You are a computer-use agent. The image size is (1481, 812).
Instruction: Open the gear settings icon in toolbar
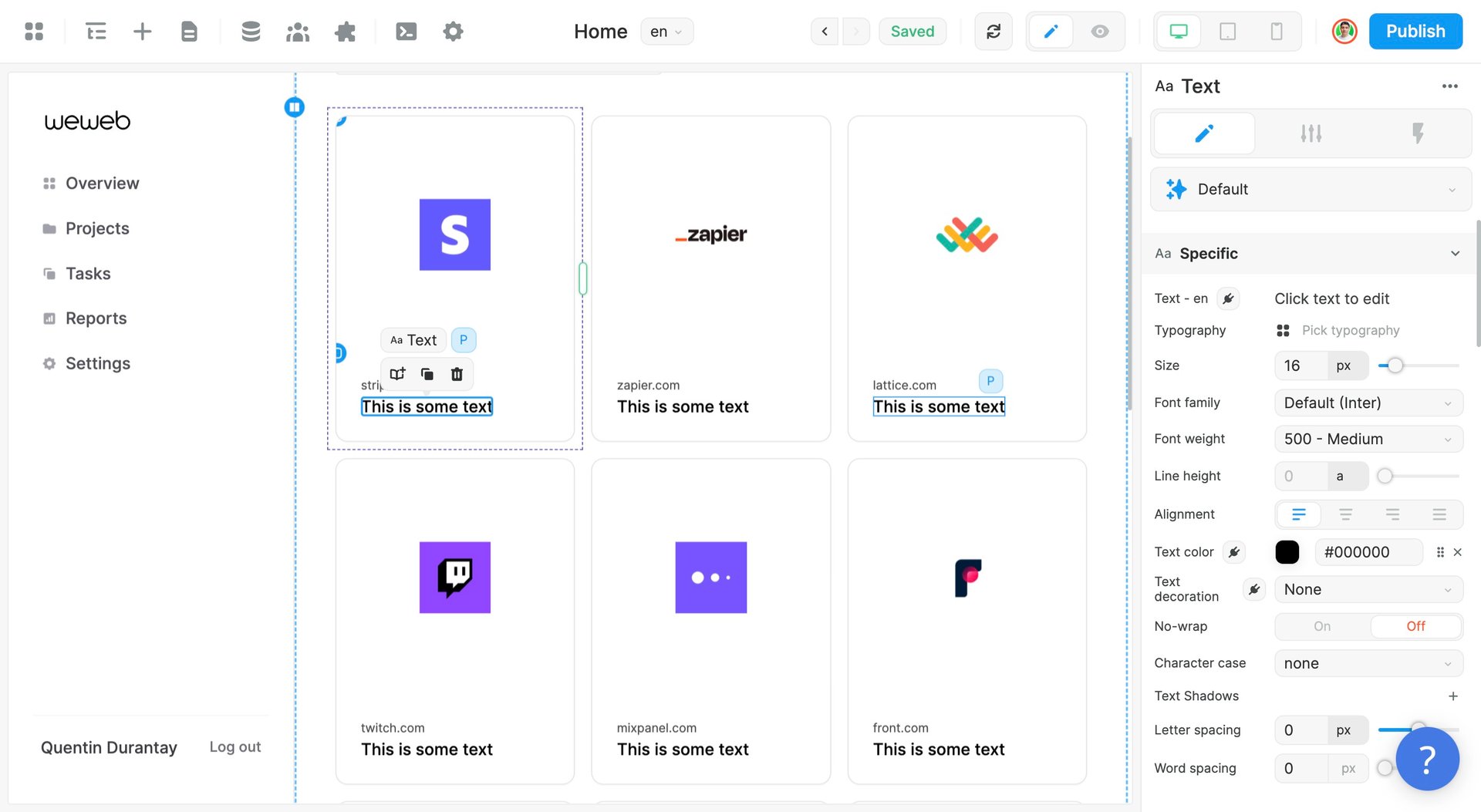coord(454,32)
